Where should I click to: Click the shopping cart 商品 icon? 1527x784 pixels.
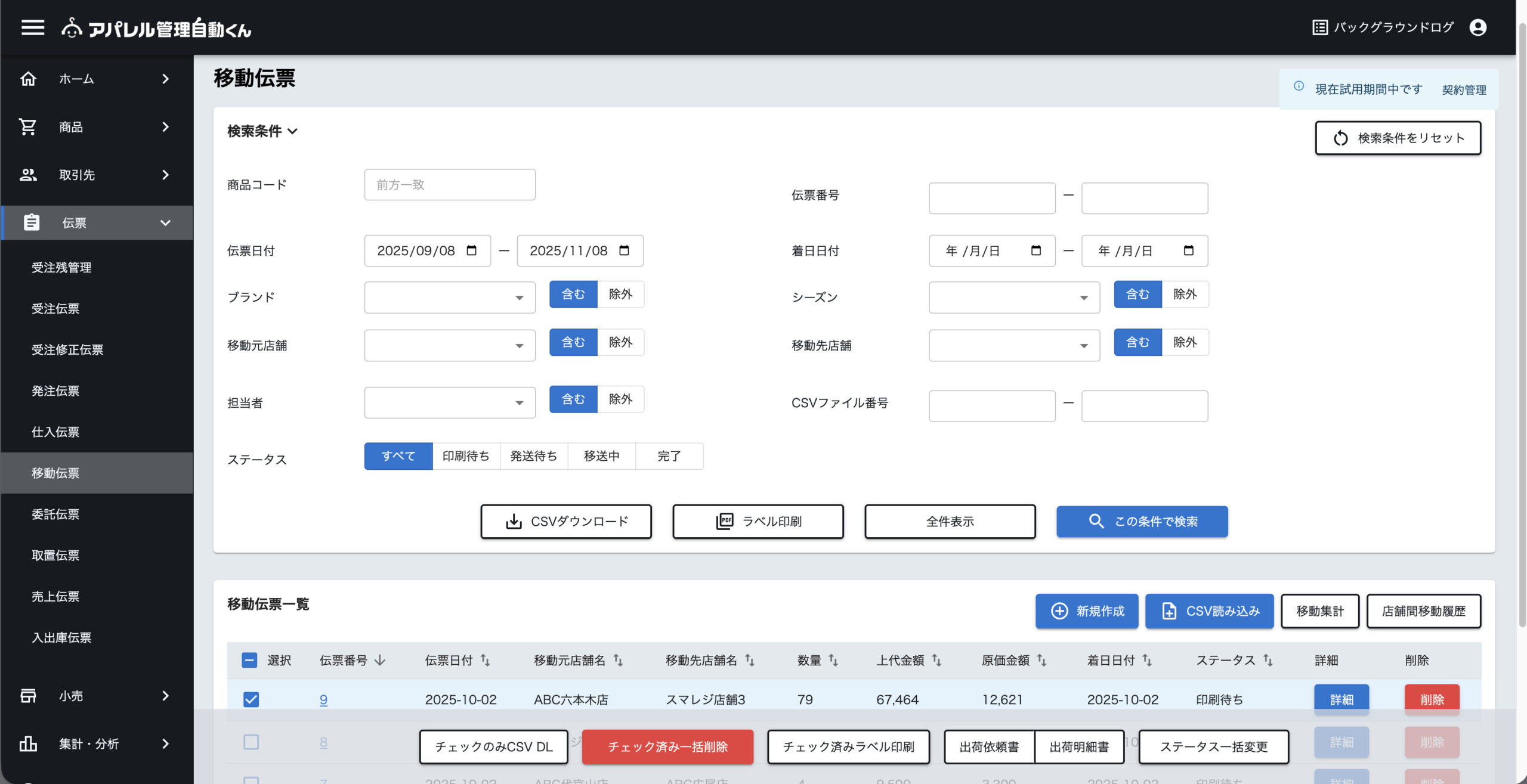pos(28,127)
